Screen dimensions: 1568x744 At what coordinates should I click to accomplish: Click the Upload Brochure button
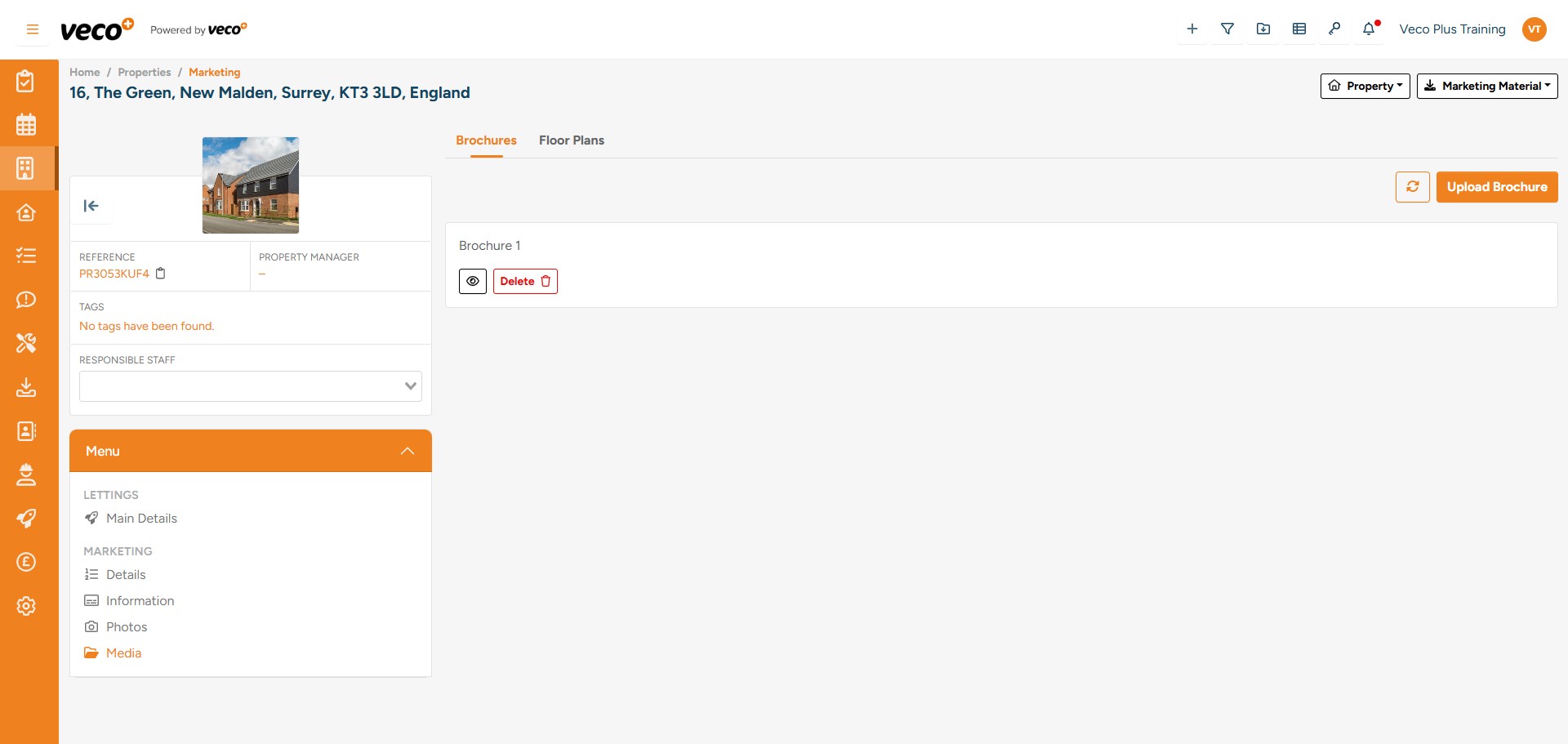coord(1497,186)
